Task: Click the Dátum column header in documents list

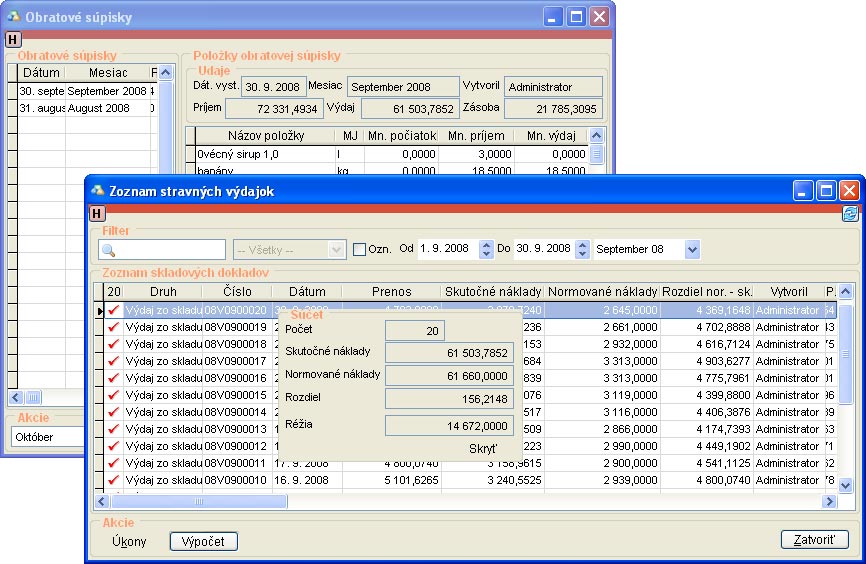Action: point(307,292)
